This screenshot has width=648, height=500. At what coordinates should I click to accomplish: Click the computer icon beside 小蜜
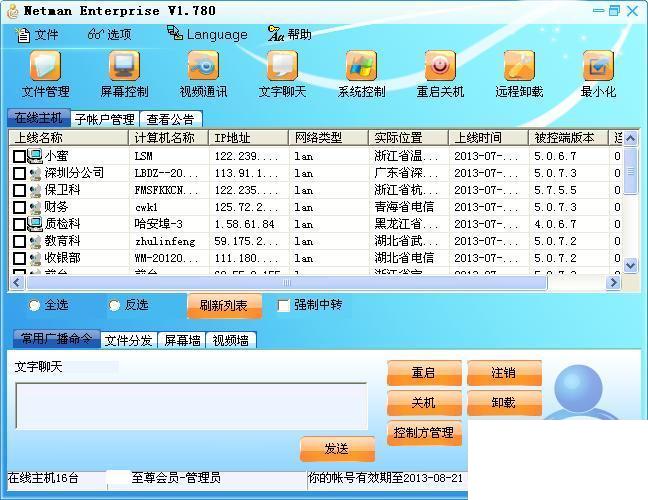[x=35, y=156]
